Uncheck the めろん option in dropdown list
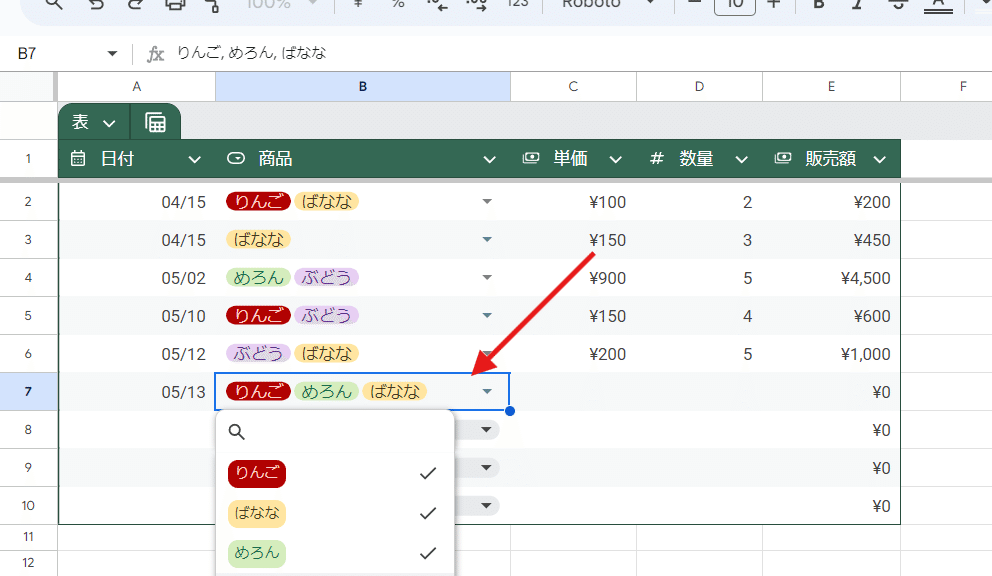992x576 pixels. click(x=335, y=553)
